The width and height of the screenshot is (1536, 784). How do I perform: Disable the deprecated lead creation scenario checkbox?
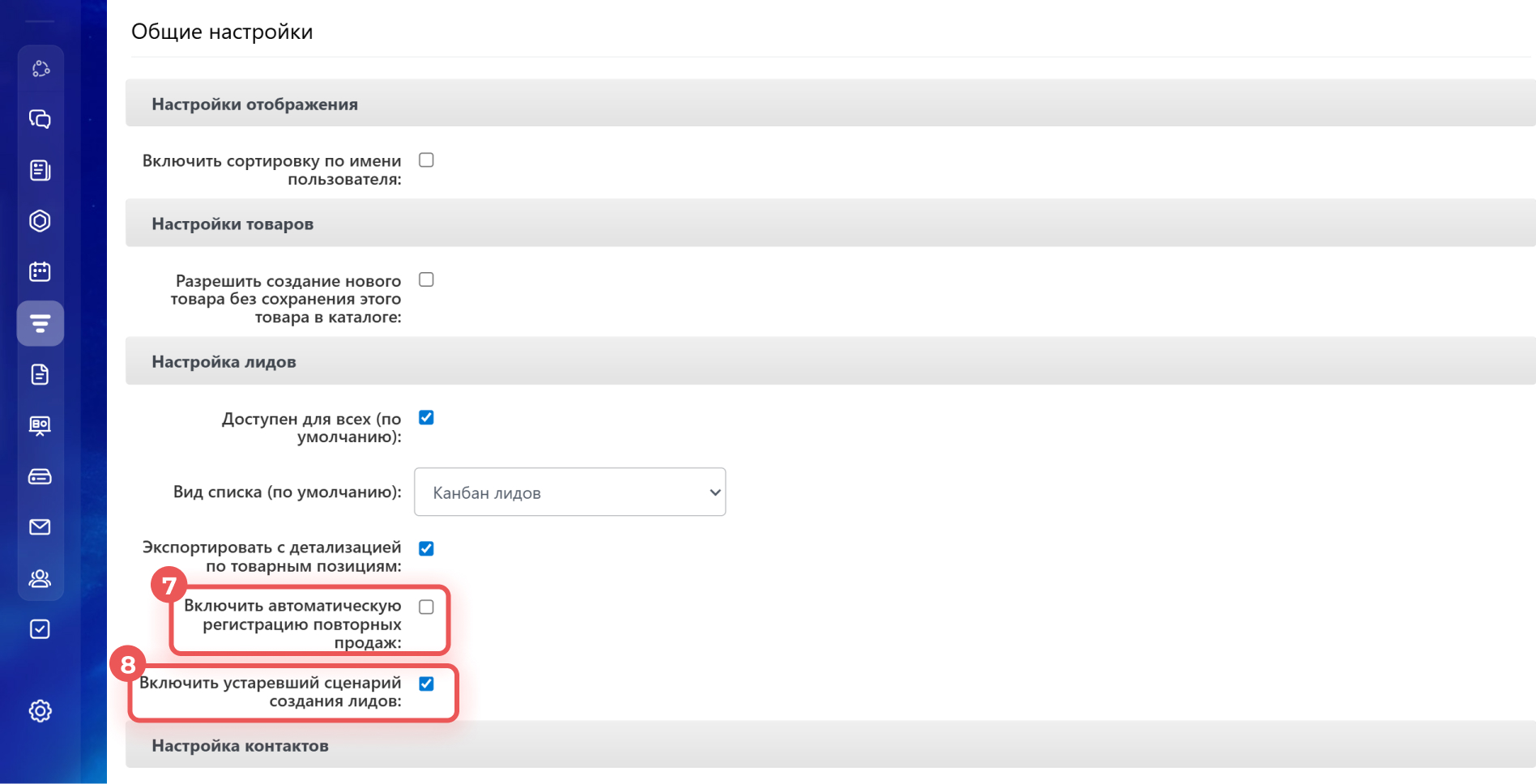coord(426,684)
